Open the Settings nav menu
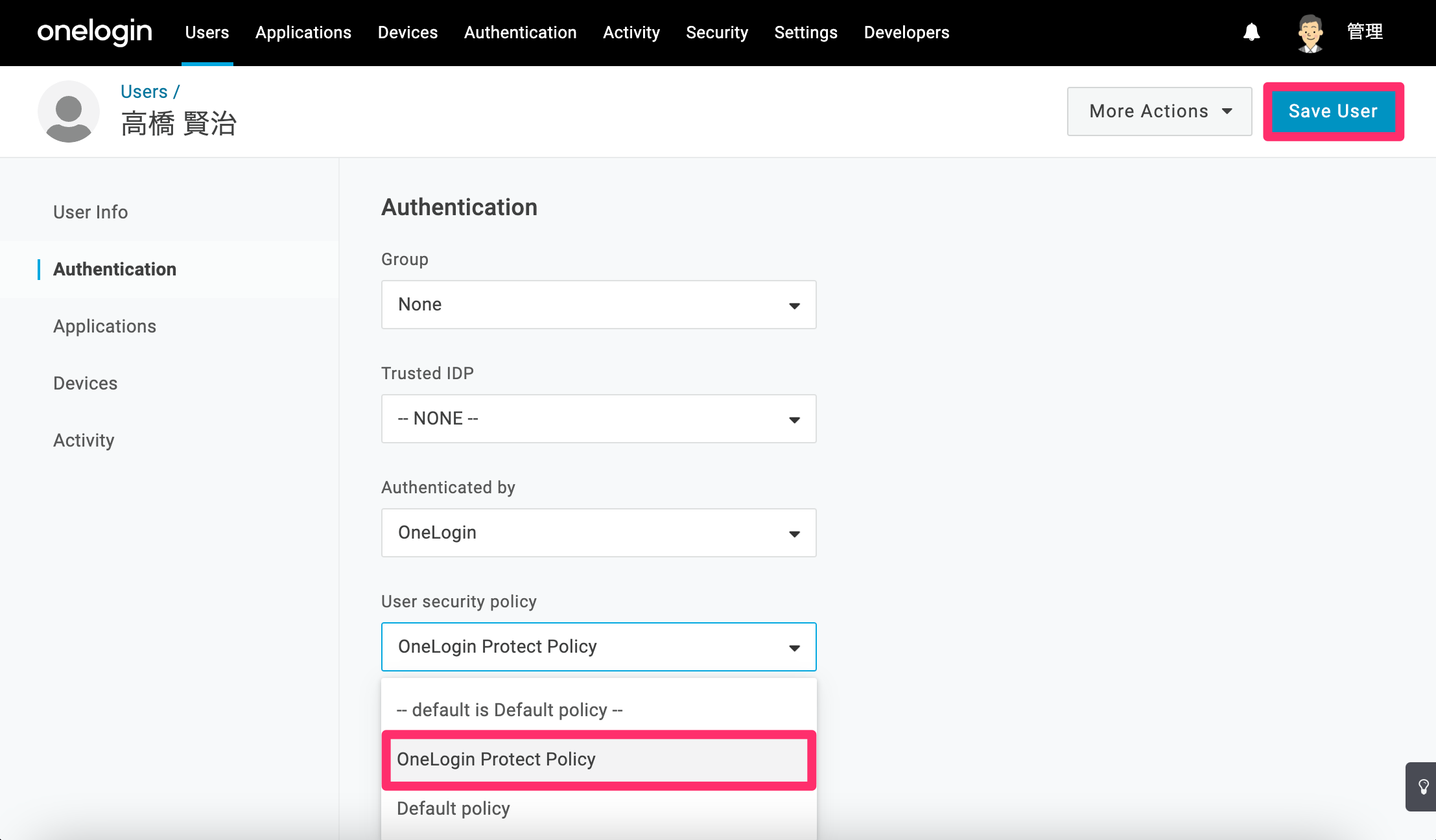 coord(806,32)
